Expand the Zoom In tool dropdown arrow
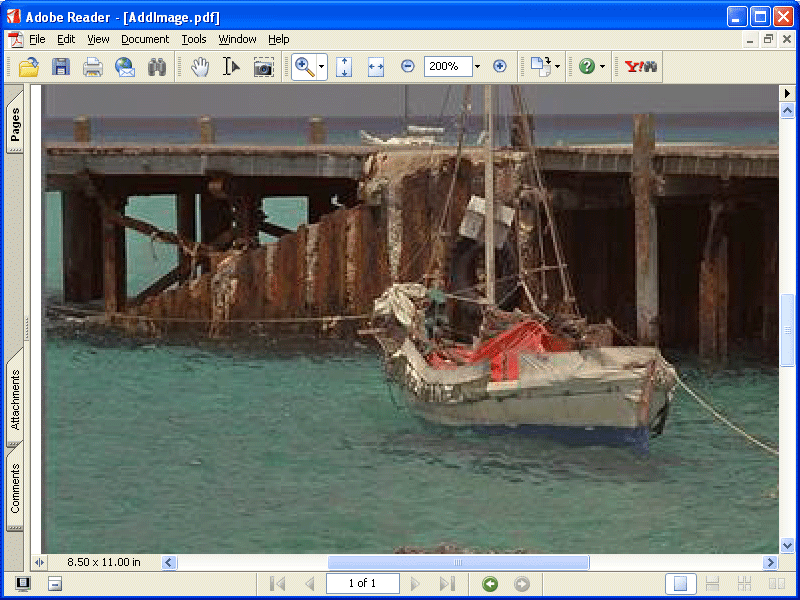Screen dimensions: 800x600 [321, 67]
